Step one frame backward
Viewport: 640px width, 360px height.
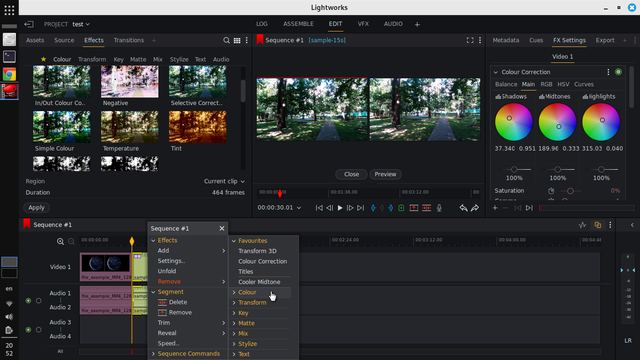(x=329, y=208)
